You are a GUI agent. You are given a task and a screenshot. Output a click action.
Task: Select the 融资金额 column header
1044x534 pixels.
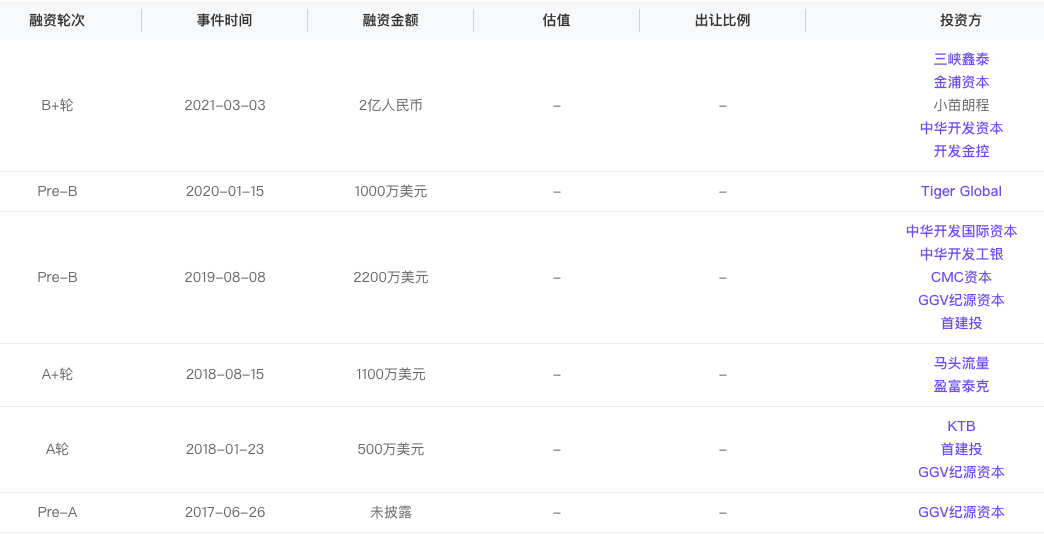pyautogui.click(x=390, y=20)
